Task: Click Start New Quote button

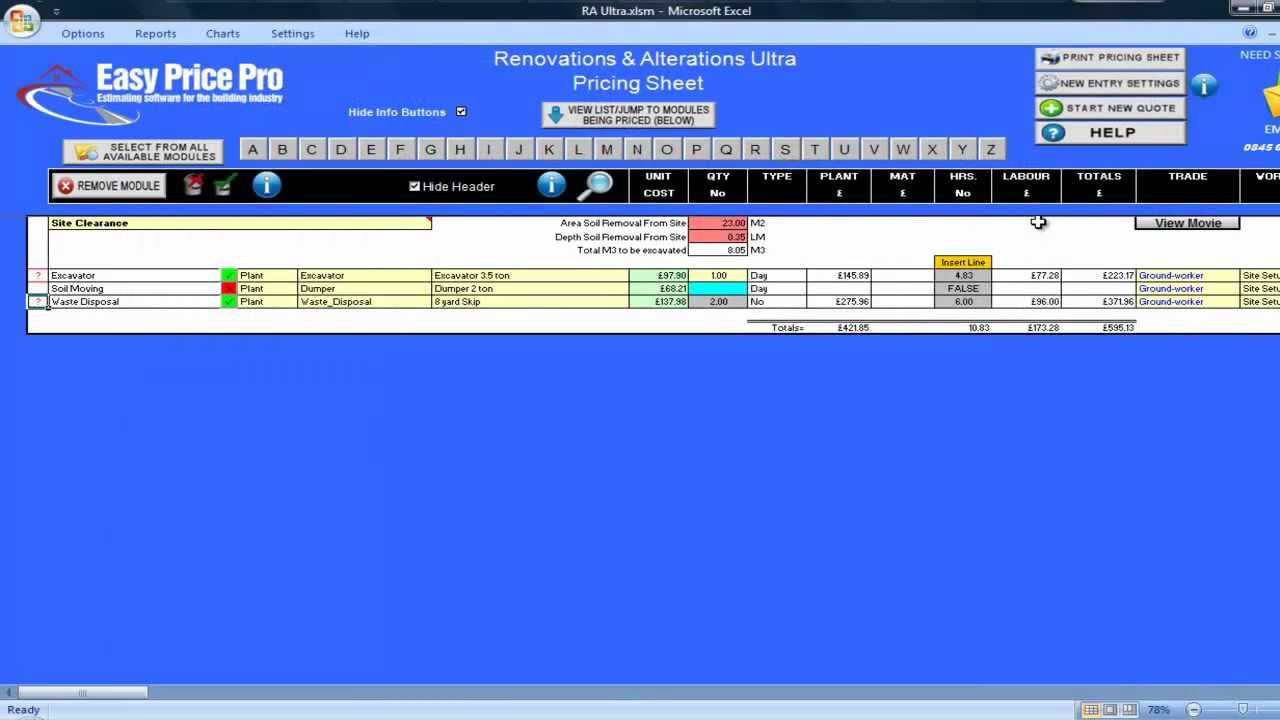Action: (x=1110, y=108)
